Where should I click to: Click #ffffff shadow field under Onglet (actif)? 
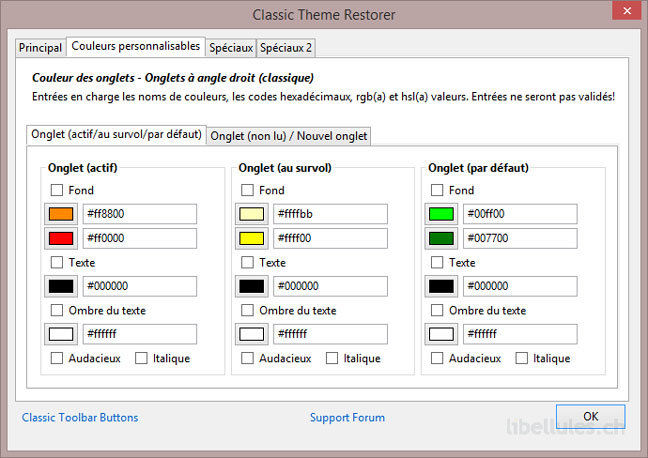pyautogui.click(x=140, y=334)
